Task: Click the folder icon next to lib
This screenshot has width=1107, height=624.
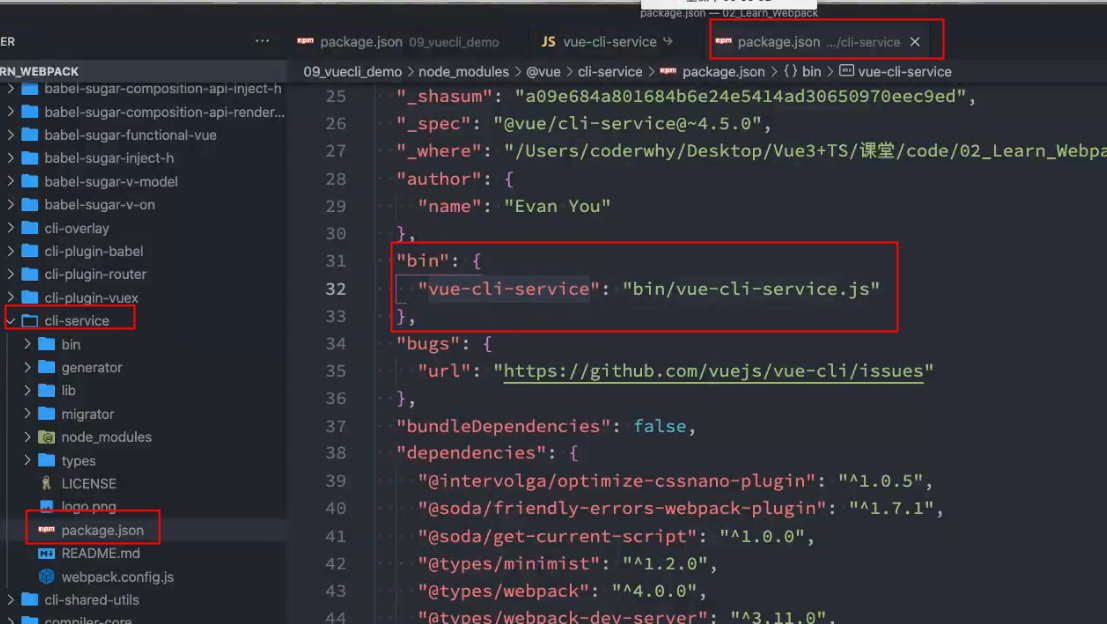Action: (x=47, y=390)
